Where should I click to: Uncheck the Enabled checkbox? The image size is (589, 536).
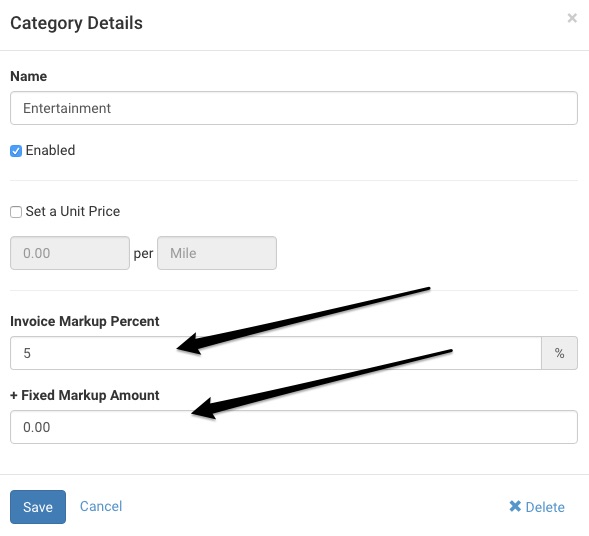(16, 151)
